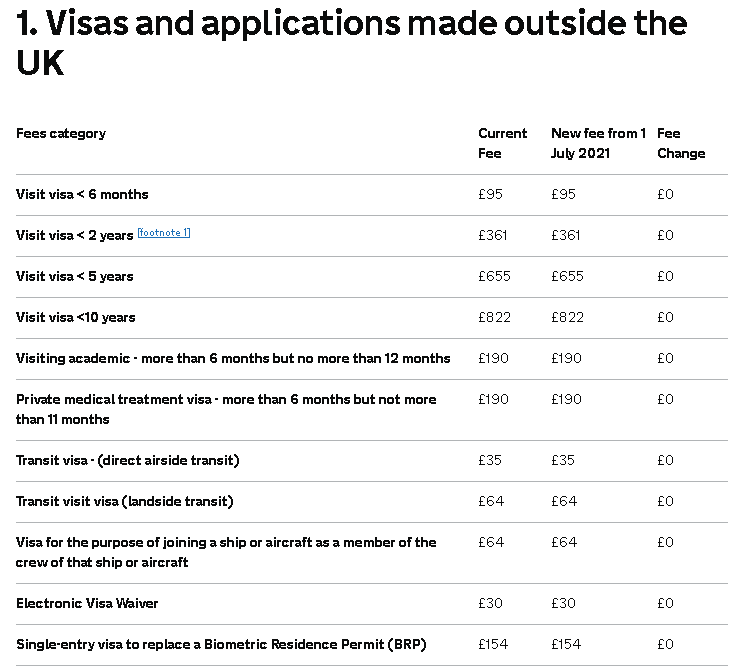Click the 'Electronic Visa Waiver' row label
The image size is (729, 667).
pyautogui.click(x=87, y=603)
